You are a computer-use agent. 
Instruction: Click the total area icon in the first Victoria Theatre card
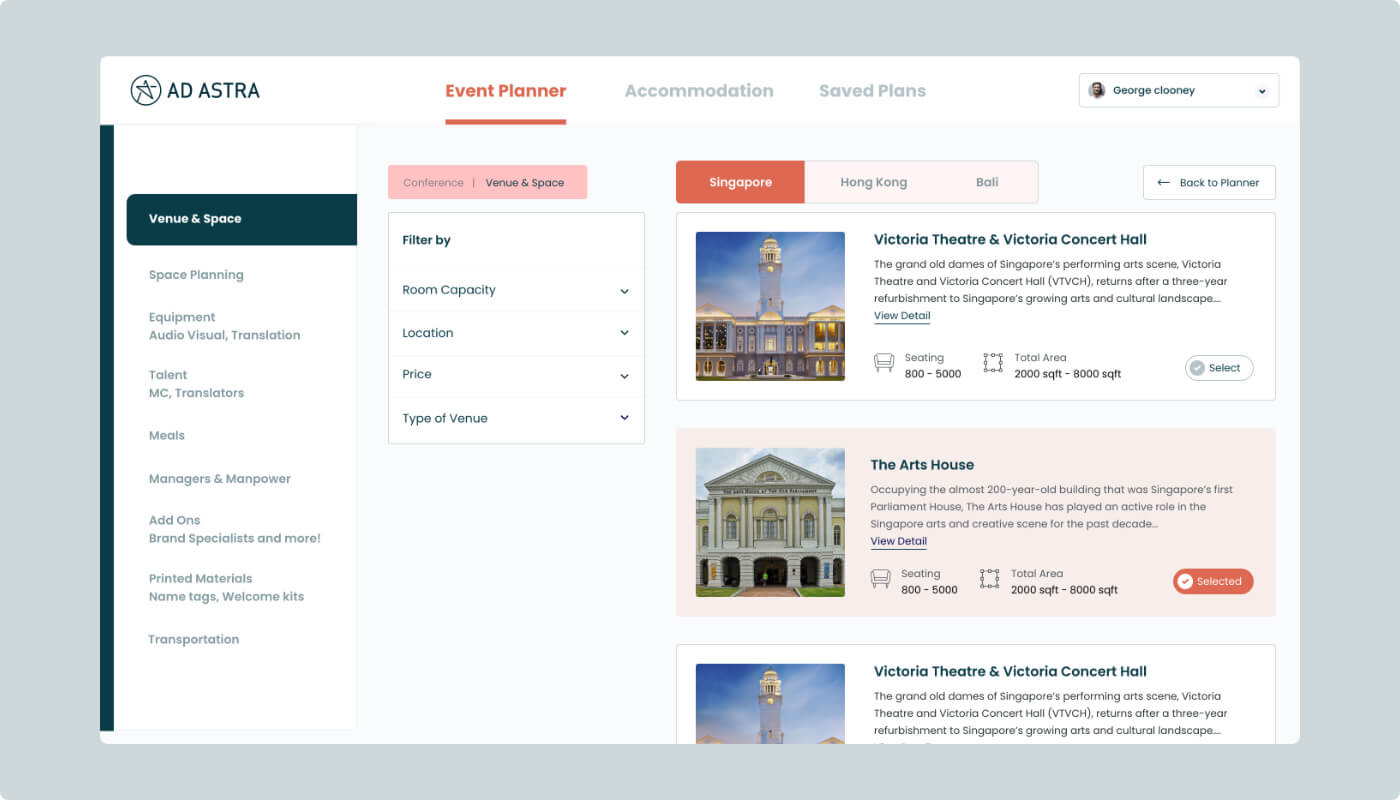tap(993, 362)
